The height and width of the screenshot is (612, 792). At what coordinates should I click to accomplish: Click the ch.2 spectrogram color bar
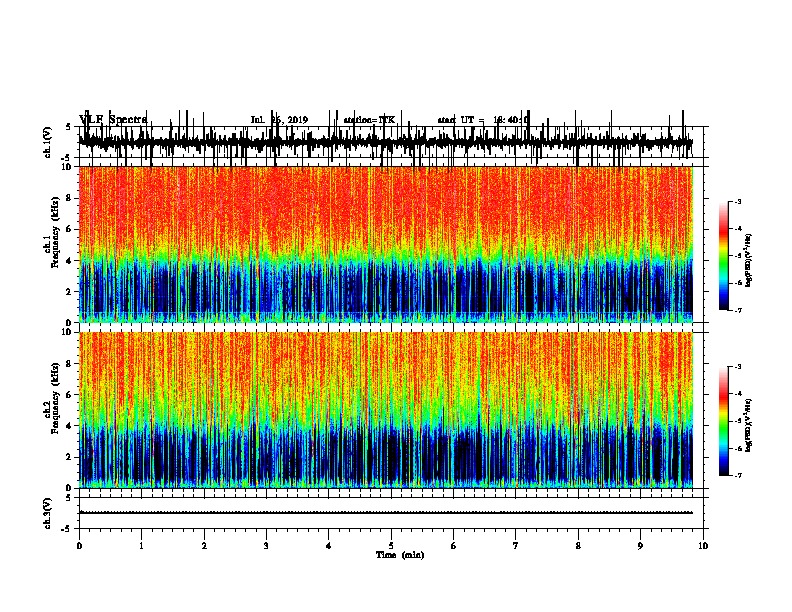724,421
